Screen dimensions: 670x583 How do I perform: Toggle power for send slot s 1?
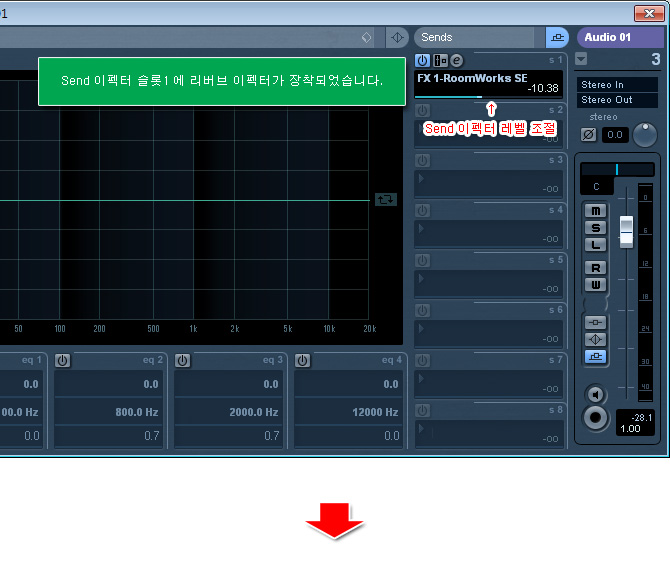click(x=422, y=61)
